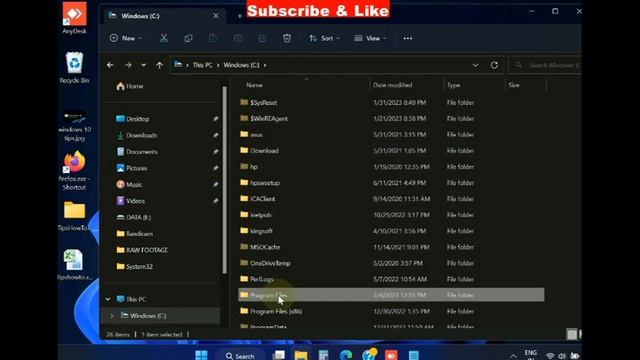Expand the Windows (C:) tree node
The image size is (640, 360).
click(111, 316)
